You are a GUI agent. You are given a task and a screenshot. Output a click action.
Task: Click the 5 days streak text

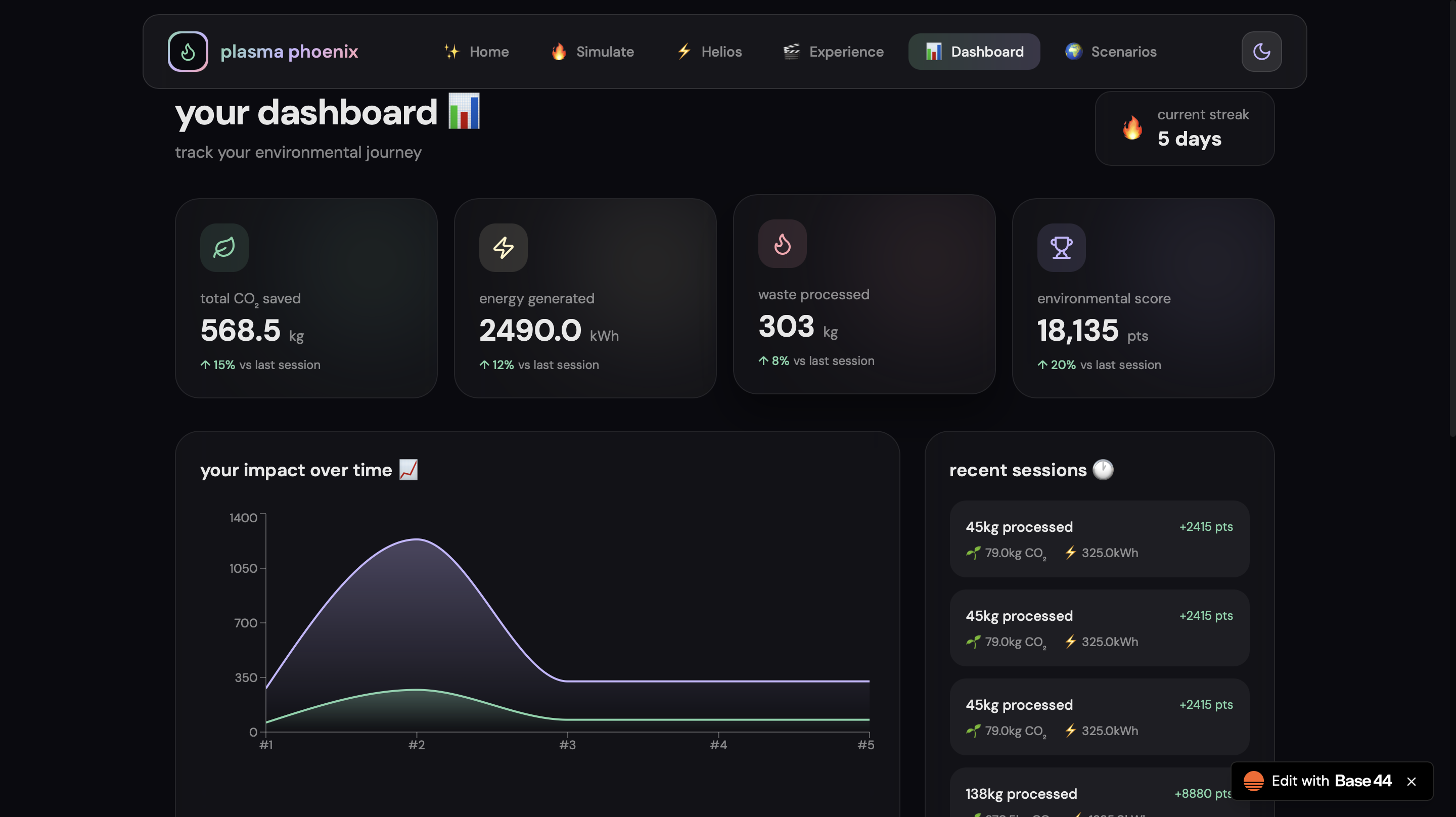pos(1189,139)
